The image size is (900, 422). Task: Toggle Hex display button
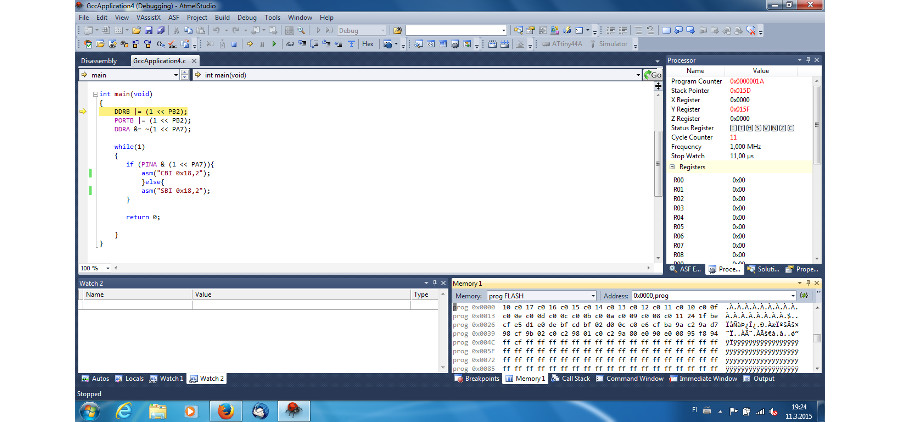tap(367, 44)
